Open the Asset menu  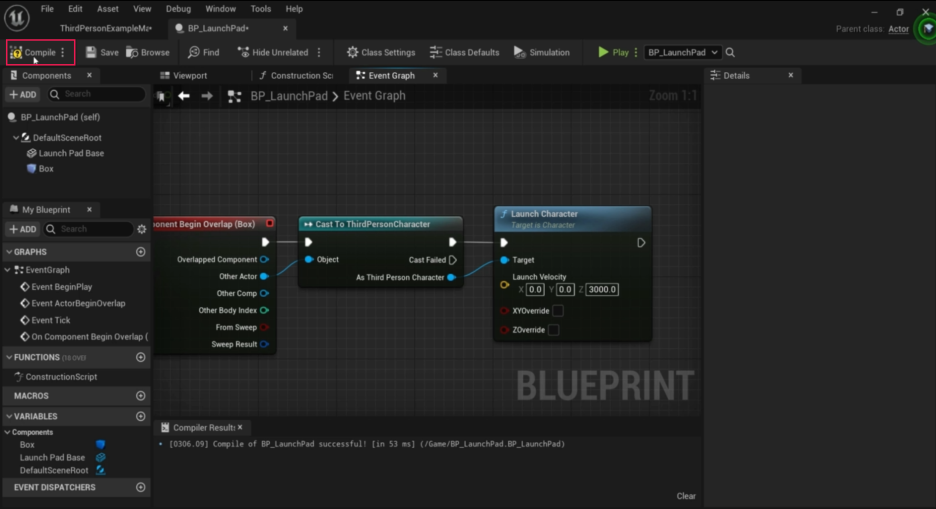click(x=107, y=9)
